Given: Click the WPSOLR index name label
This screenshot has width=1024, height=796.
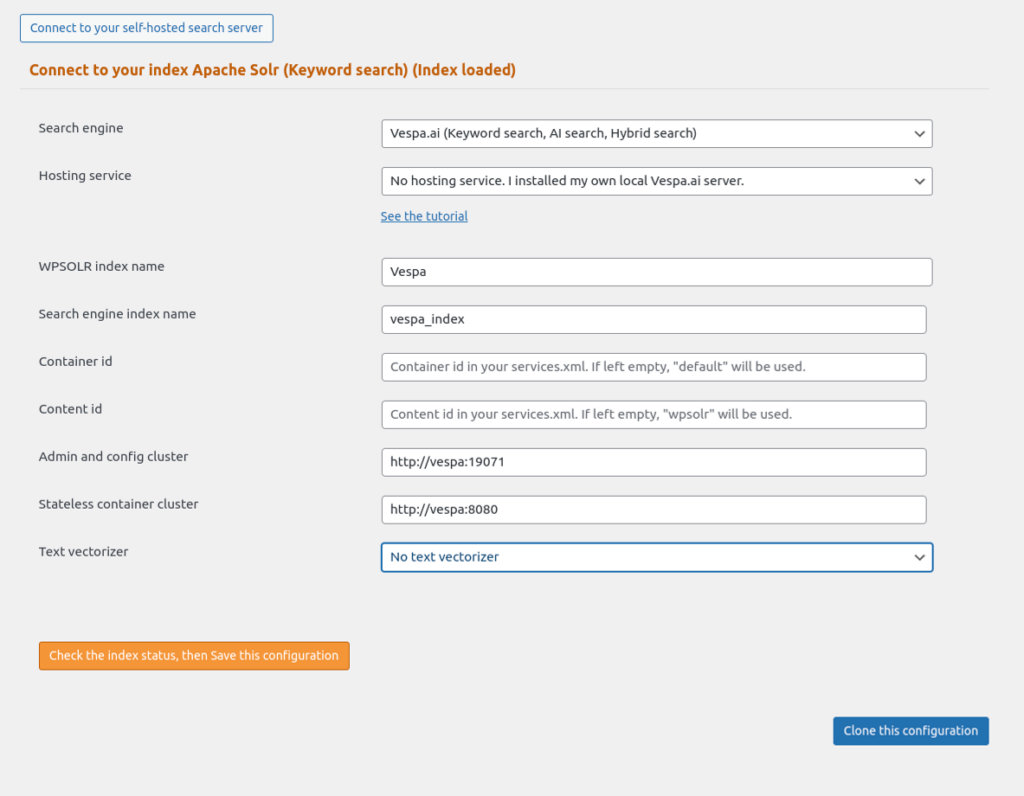Looking at the screenshot, I should [x=101, y=266].
